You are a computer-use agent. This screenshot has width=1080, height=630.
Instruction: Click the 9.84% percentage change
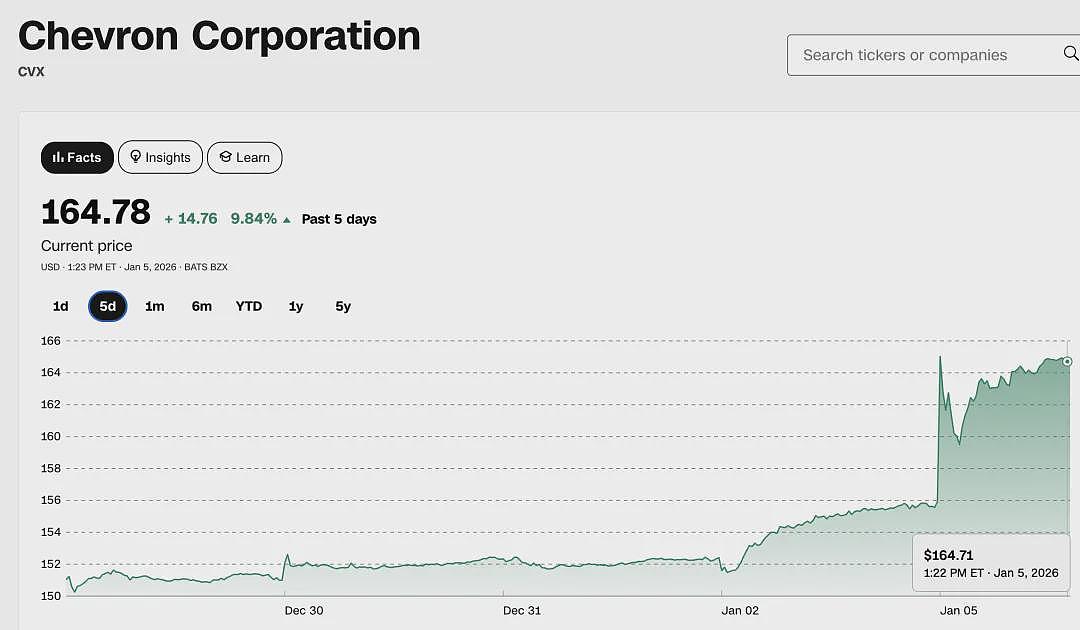253,219
